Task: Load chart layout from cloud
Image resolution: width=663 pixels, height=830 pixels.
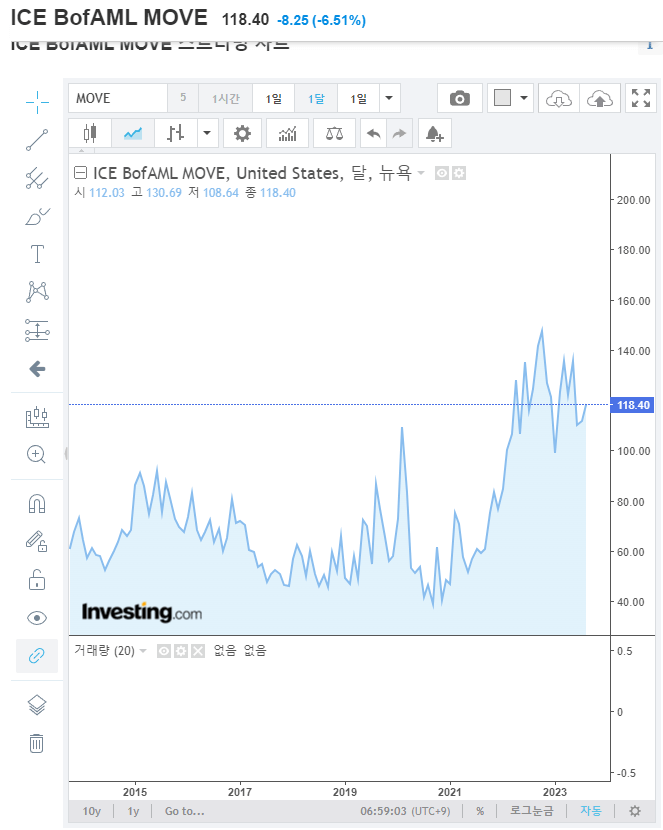Action: (x=559, y=98)
